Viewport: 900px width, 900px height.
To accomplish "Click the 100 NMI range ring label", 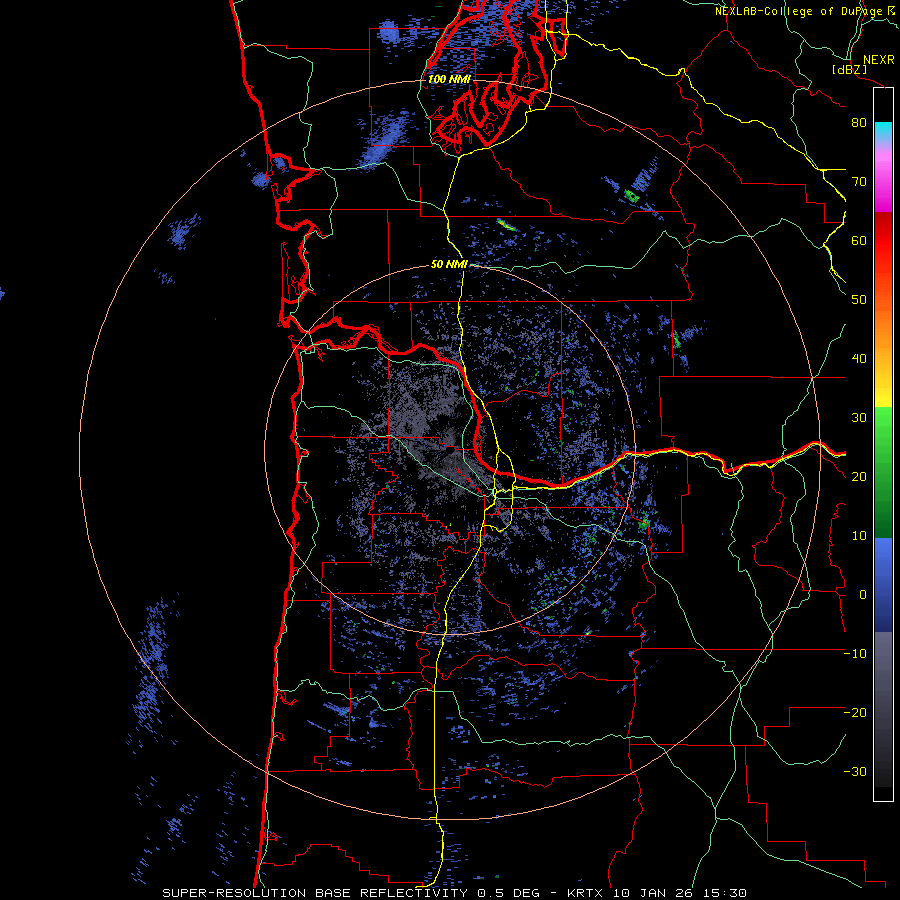I will click(449, 79).
